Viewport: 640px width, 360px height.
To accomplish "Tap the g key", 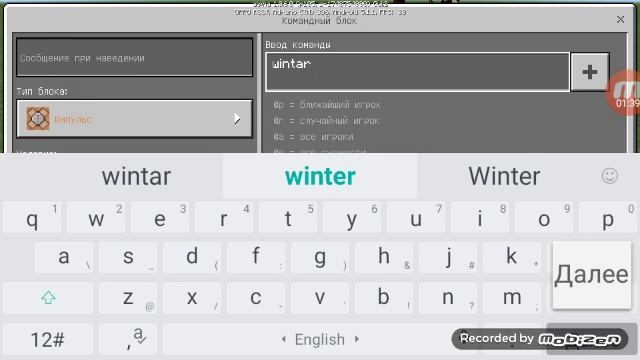I will point(320,257).
